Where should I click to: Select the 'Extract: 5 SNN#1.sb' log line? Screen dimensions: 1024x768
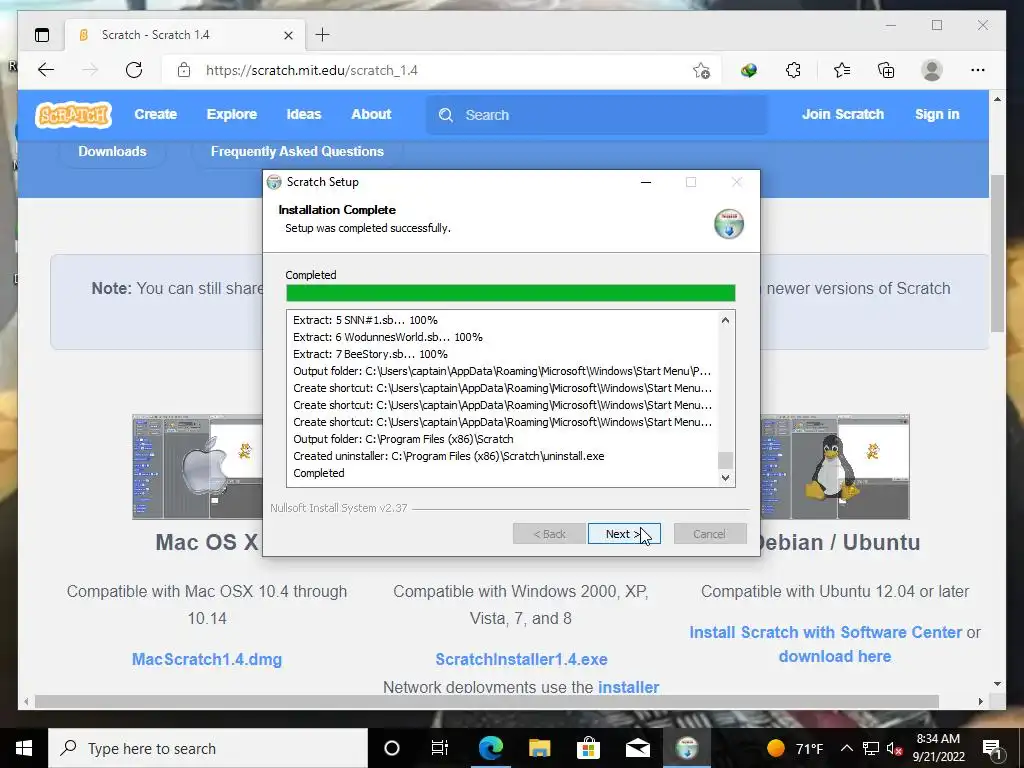(x=365, y=320)
